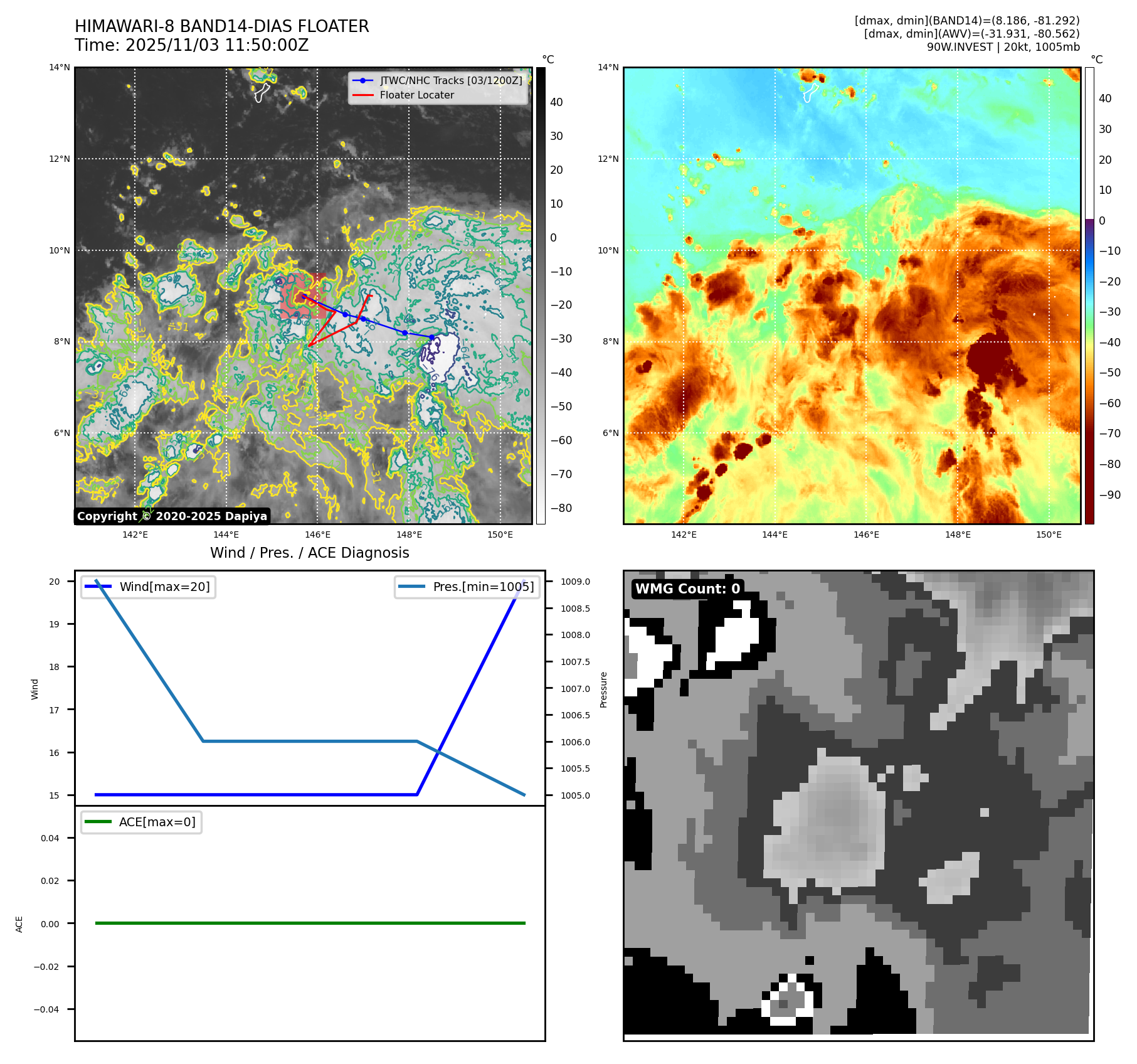
Task: Click the rainbow temperature colorbar beside right map
Action: tap(1089, 295)
